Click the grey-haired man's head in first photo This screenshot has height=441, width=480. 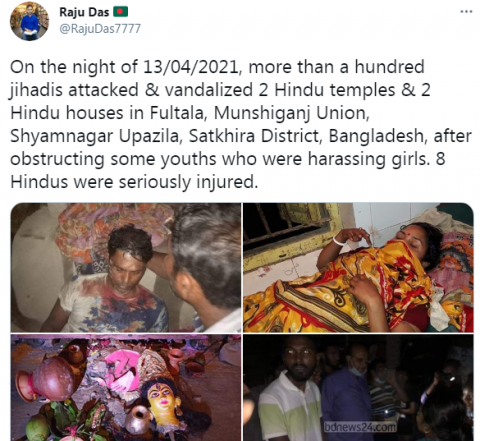[x=207, y=253]
